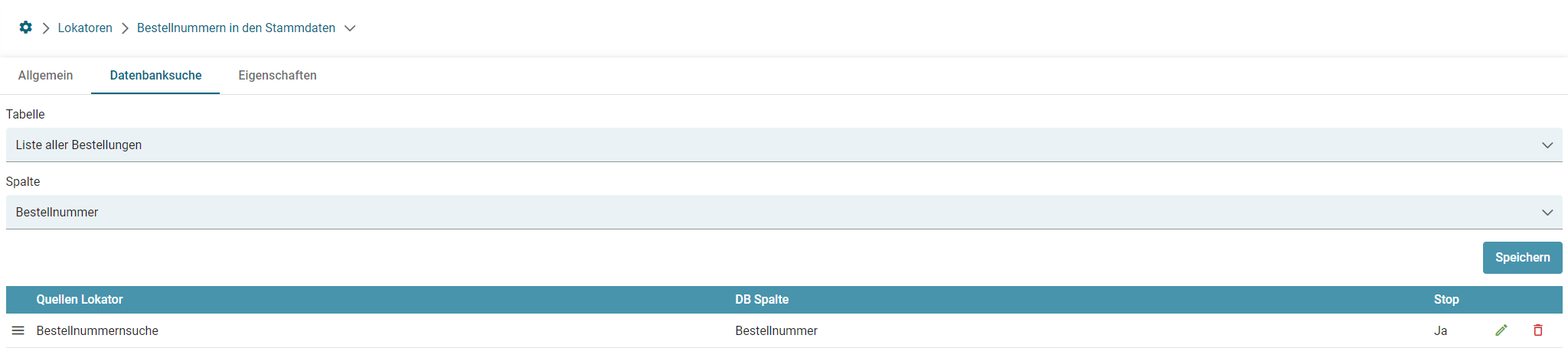Open the Tabelle dropdown showing 'Liste aller Bestellungen'
This screenshot has width=1568, height=361.
click(766, 145)
